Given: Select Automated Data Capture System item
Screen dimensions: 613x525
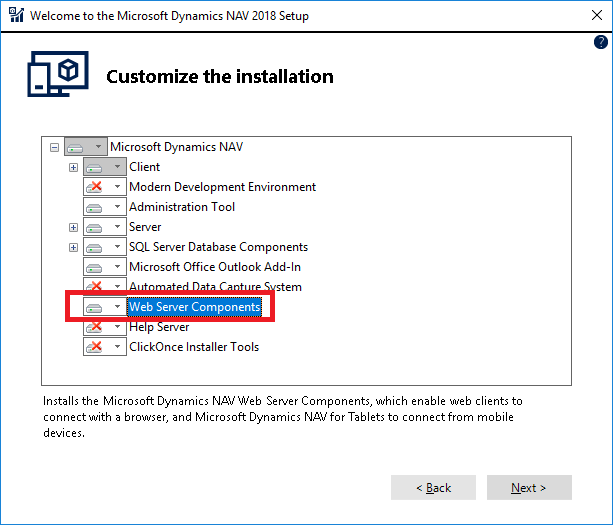Looking at the screenshot, I should (x=215, y=287).
